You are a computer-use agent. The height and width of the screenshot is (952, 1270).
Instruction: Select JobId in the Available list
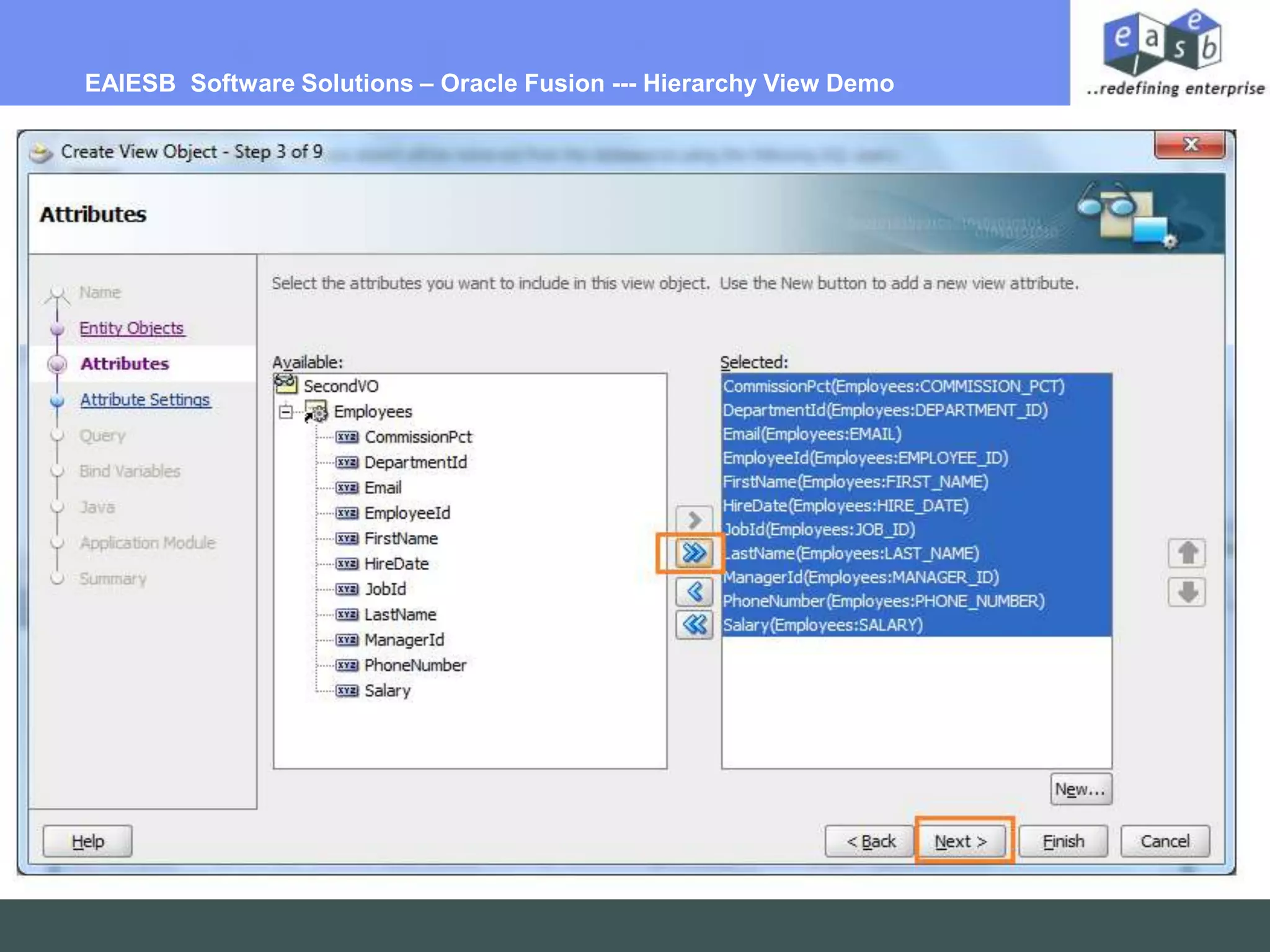386,589
